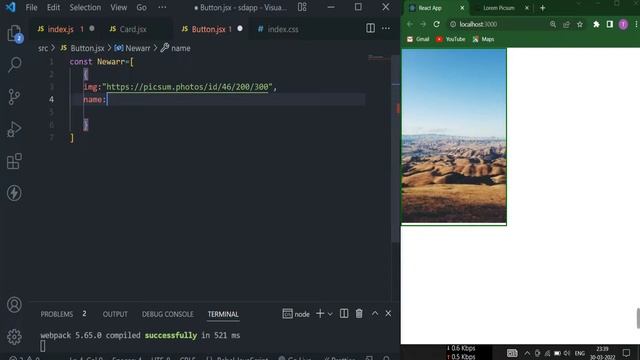Screen dimensions: 640x360
Task: Select the React App browser tab
Action: pos(430,8)
